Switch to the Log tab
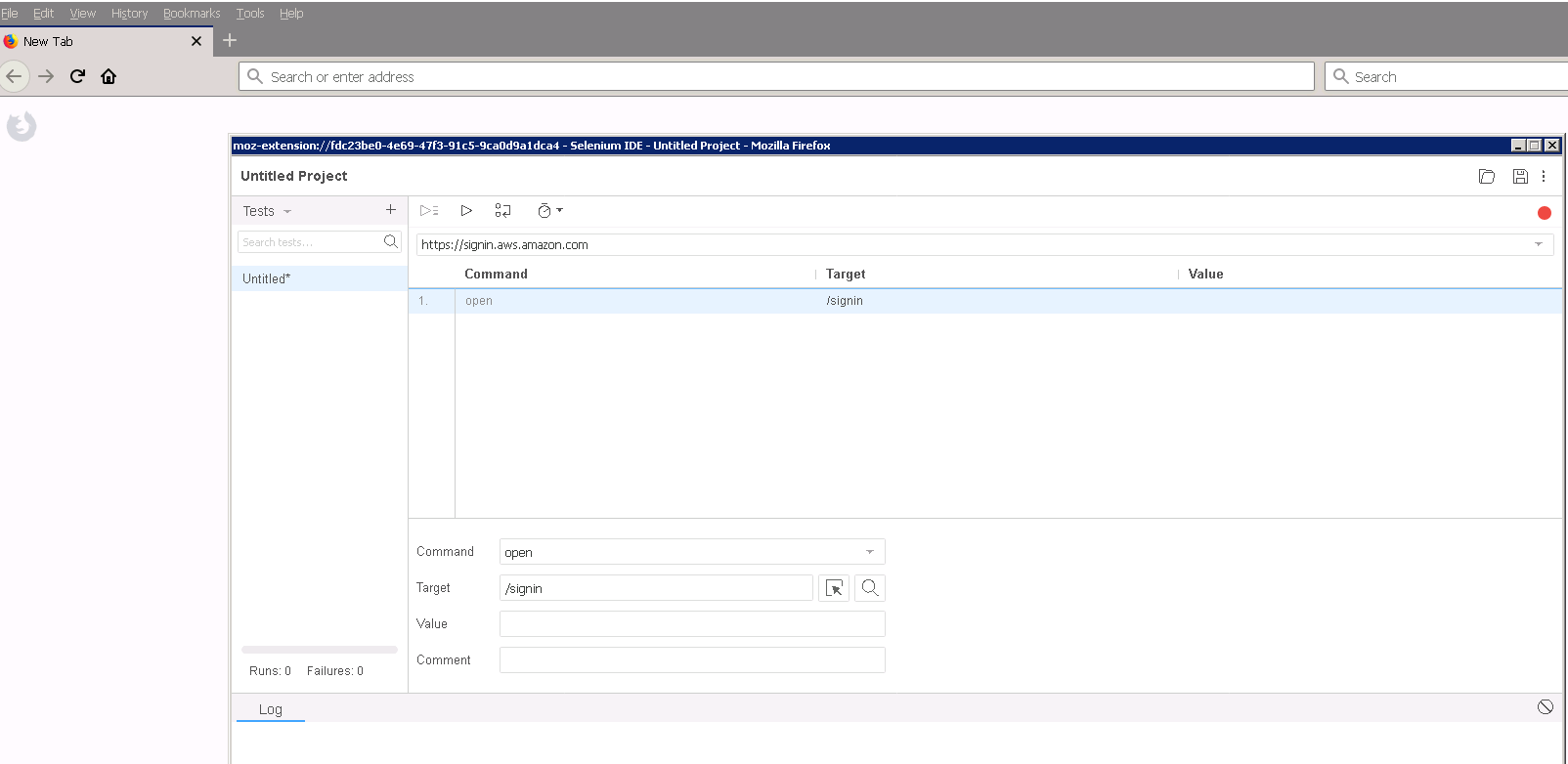 (x=271, y=709)
